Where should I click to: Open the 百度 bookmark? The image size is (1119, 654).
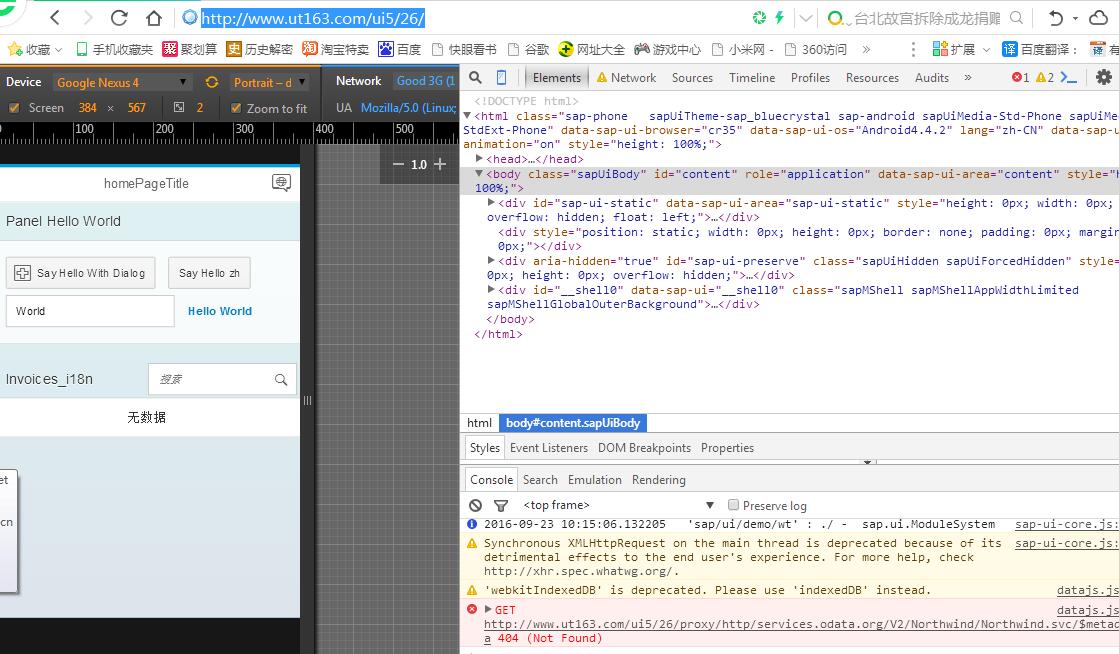pyautogui.click(x=400, y=49)
